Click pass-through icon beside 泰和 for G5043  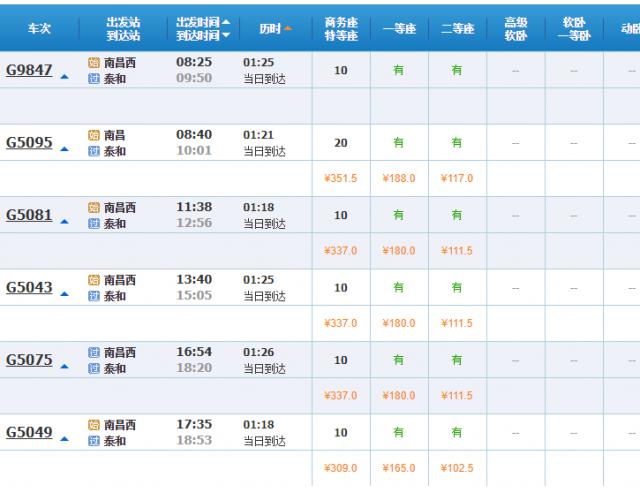coord(94,296)
